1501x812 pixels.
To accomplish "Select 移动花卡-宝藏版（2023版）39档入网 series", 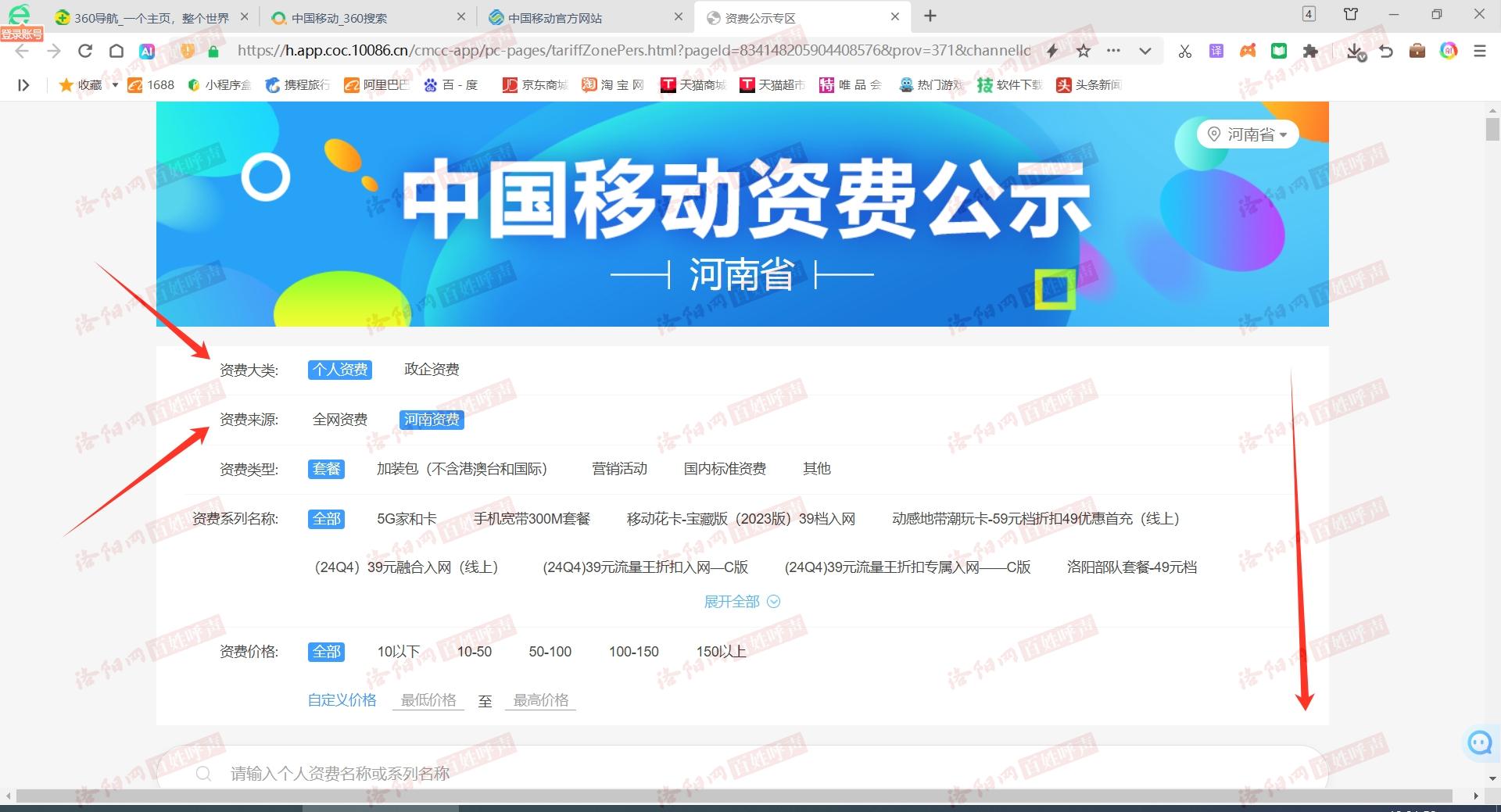I will coord(741,519).
